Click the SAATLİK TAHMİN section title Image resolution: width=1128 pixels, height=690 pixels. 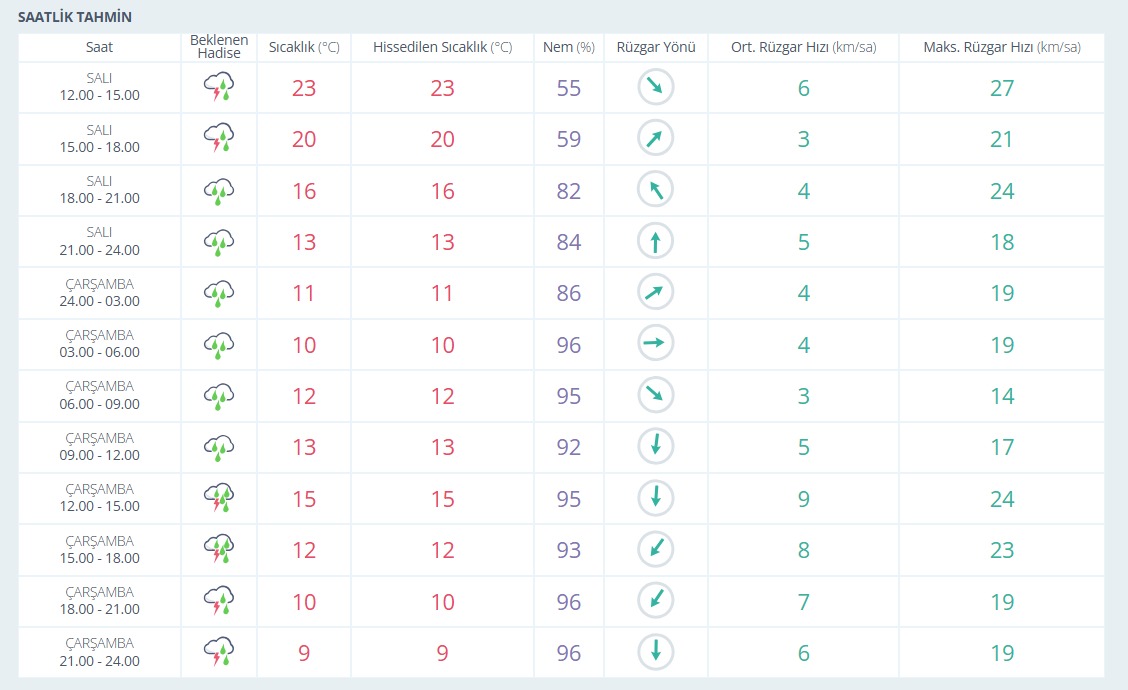click(75, 17)
